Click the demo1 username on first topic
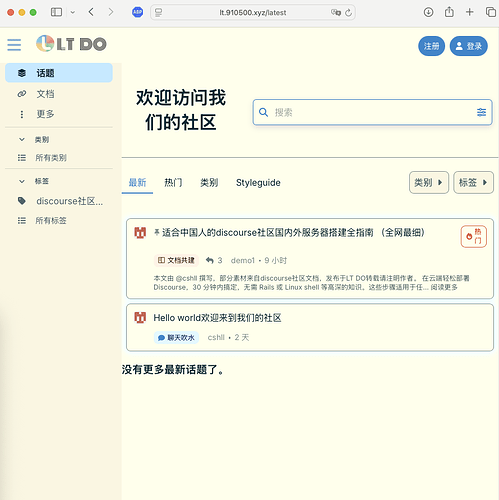Image resolution: width=499 pixels, height=500 pixels. [x=243, y=260]
